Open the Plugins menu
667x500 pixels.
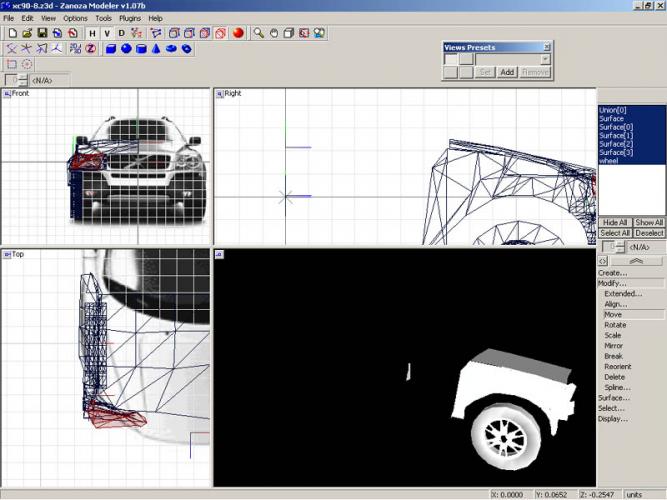130,18
